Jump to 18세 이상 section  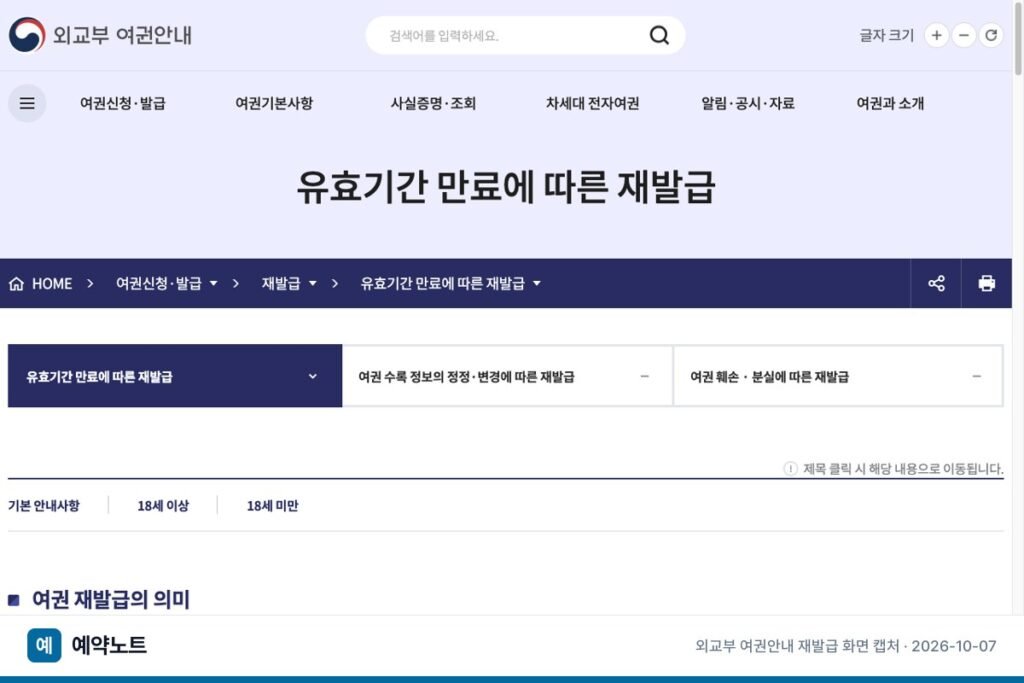(x=163, y=505)
